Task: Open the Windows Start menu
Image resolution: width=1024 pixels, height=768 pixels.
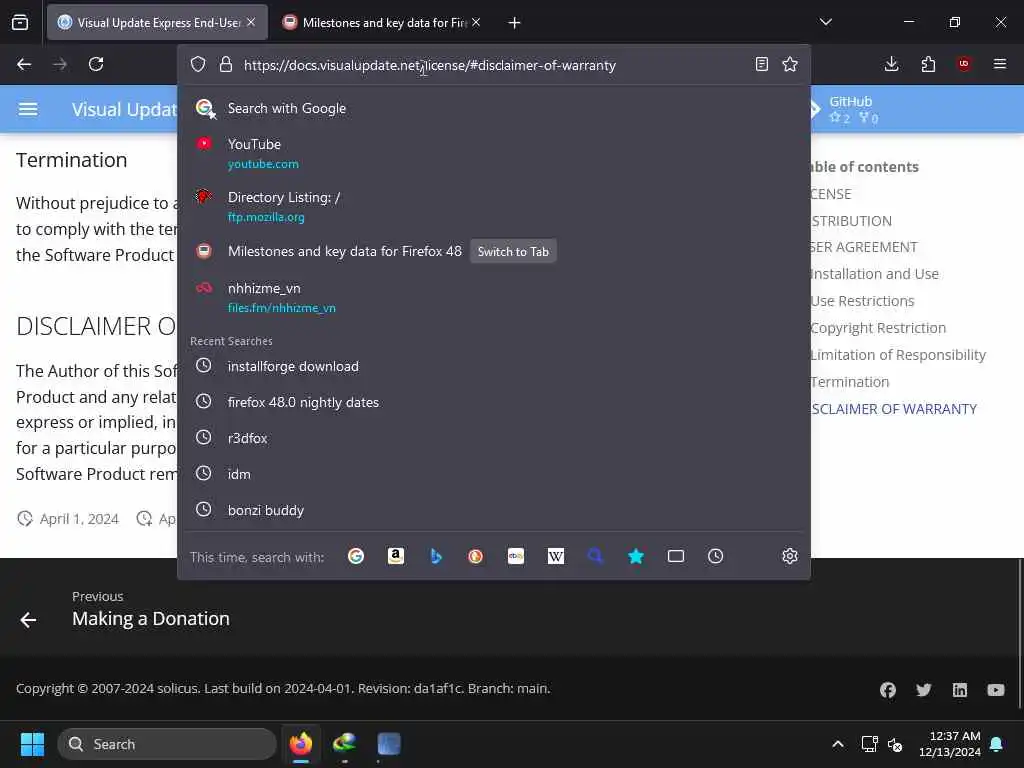Action: click(x=32, y=744)
